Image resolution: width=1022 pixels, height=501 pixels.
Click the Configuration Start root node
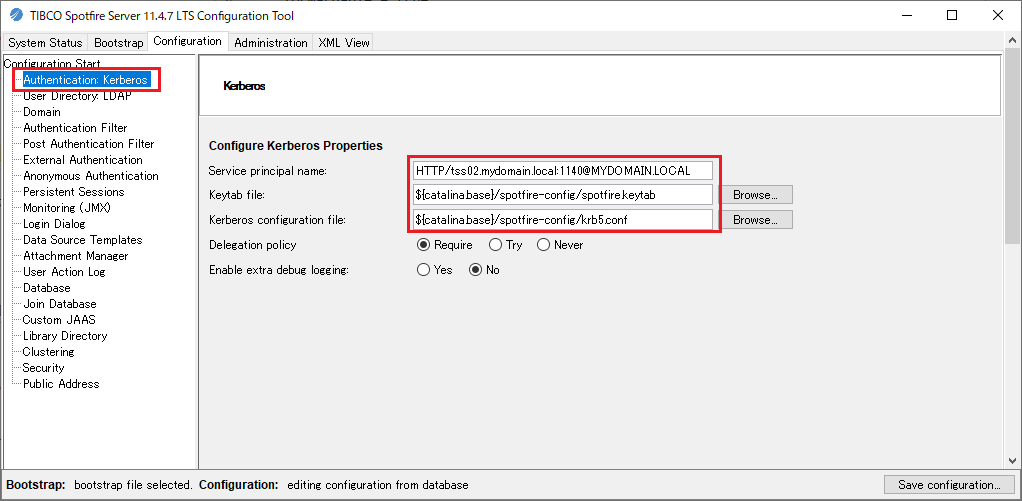coord(52,64)
